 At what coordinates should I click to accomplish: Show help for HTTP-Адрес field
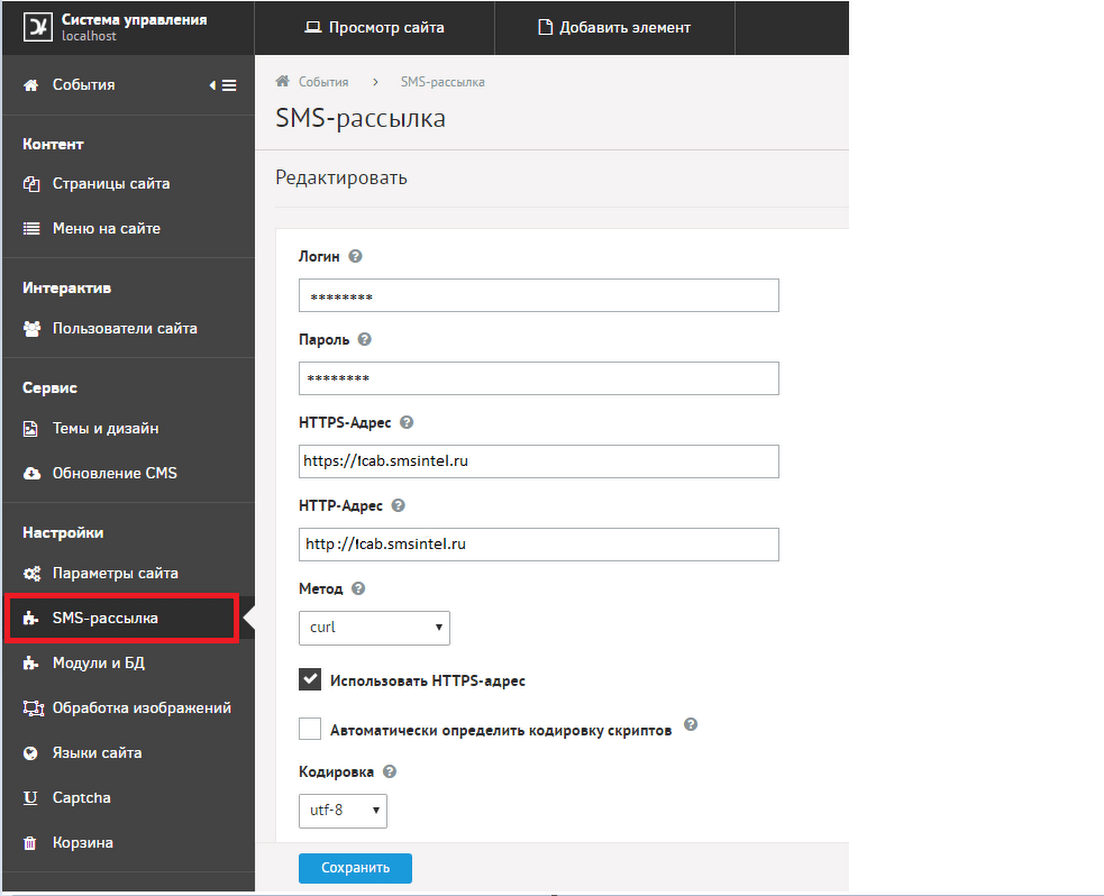click(x=398, y=505)
